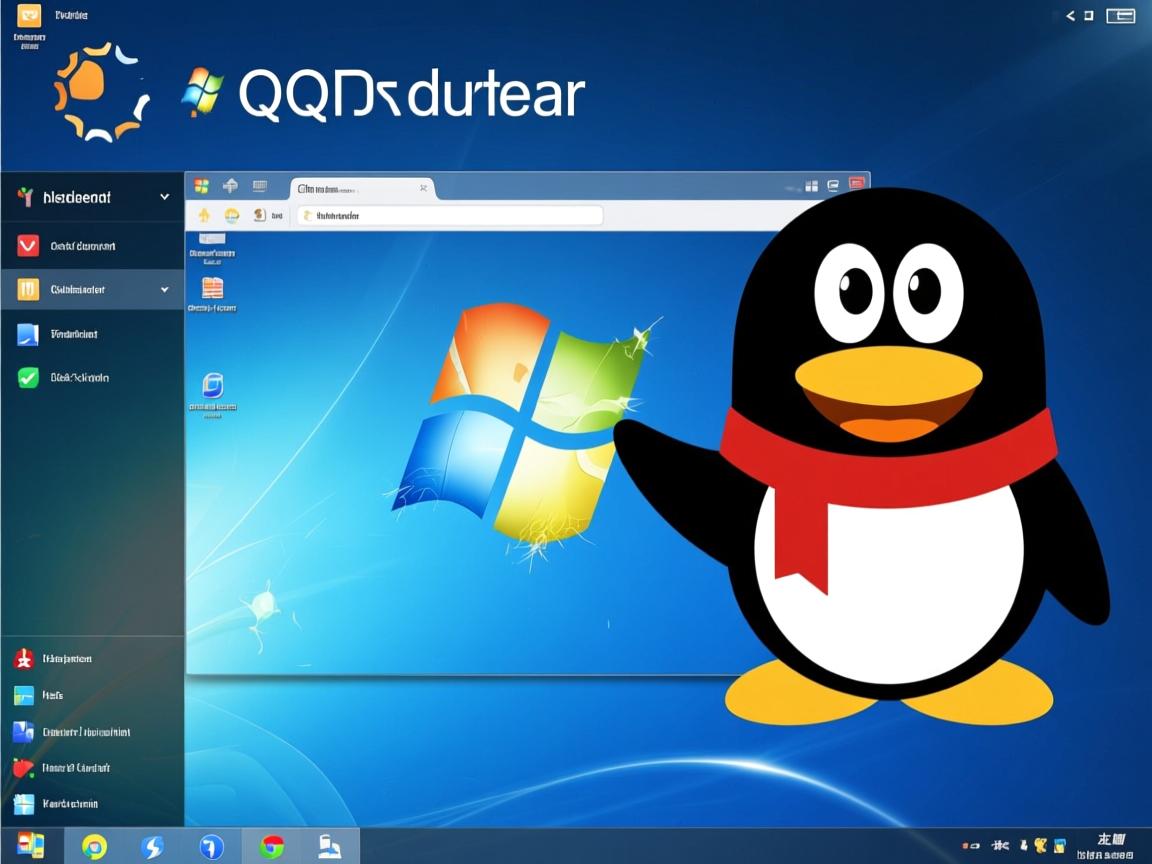The image size is (1152, 864).
Task: Expand the highlighted yellow sidebar item's chevron
Action: click(165, 290)
